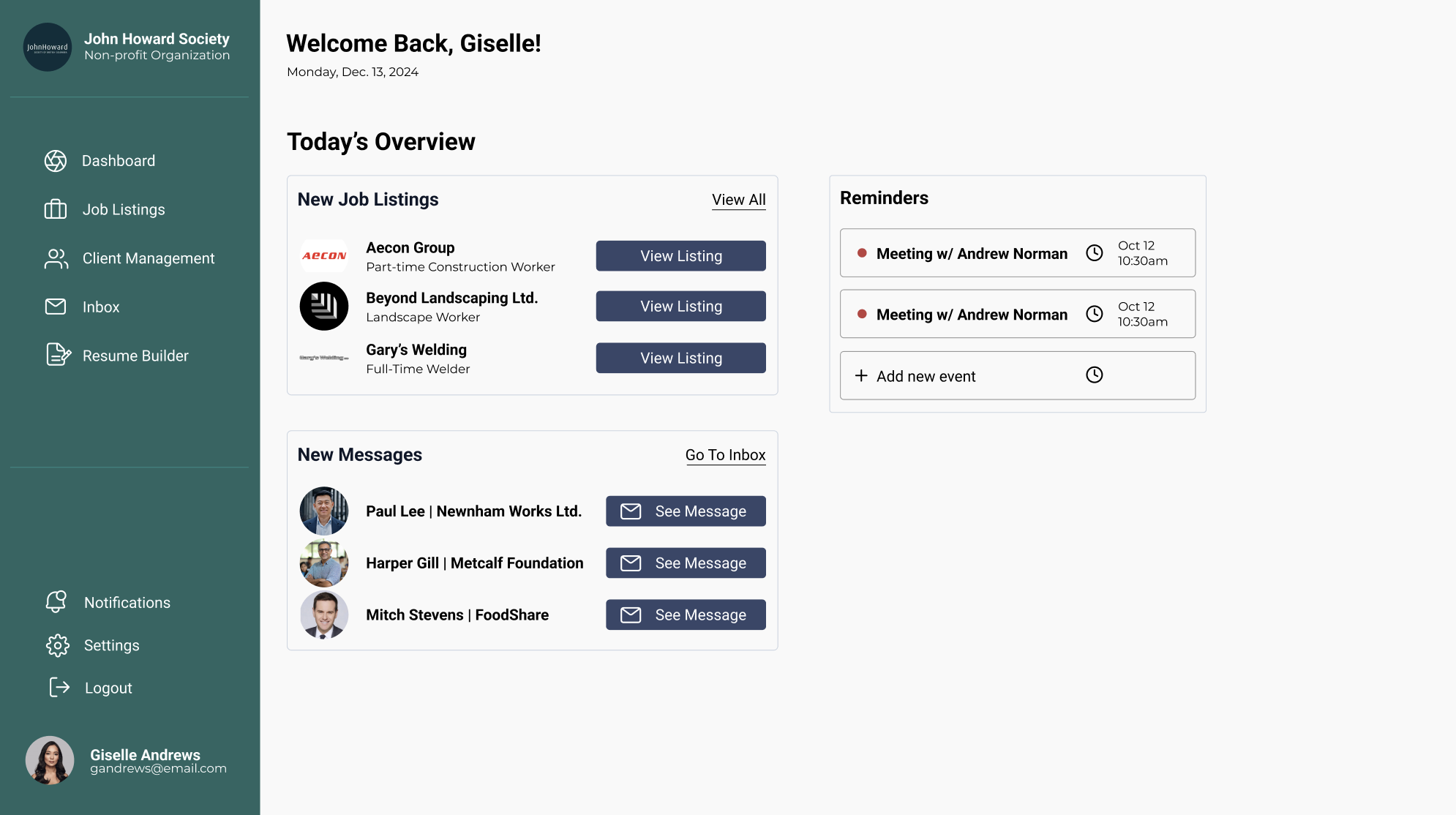The image size is (1456, 815).
Task: Select the Logout arrow icon
Action: (59, 687)
